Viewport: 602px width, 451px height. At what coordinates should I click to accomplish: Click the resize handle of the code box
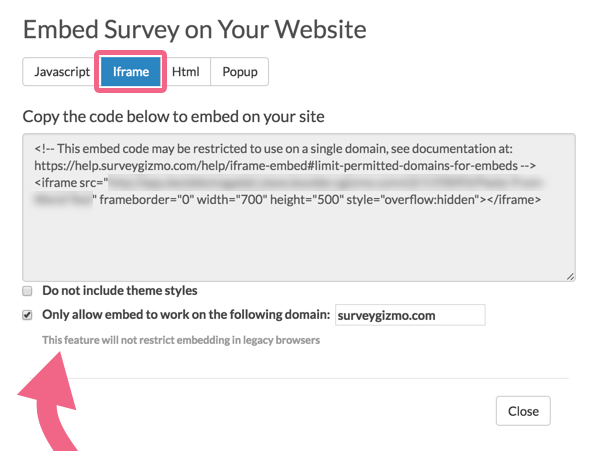pos(570,276)
